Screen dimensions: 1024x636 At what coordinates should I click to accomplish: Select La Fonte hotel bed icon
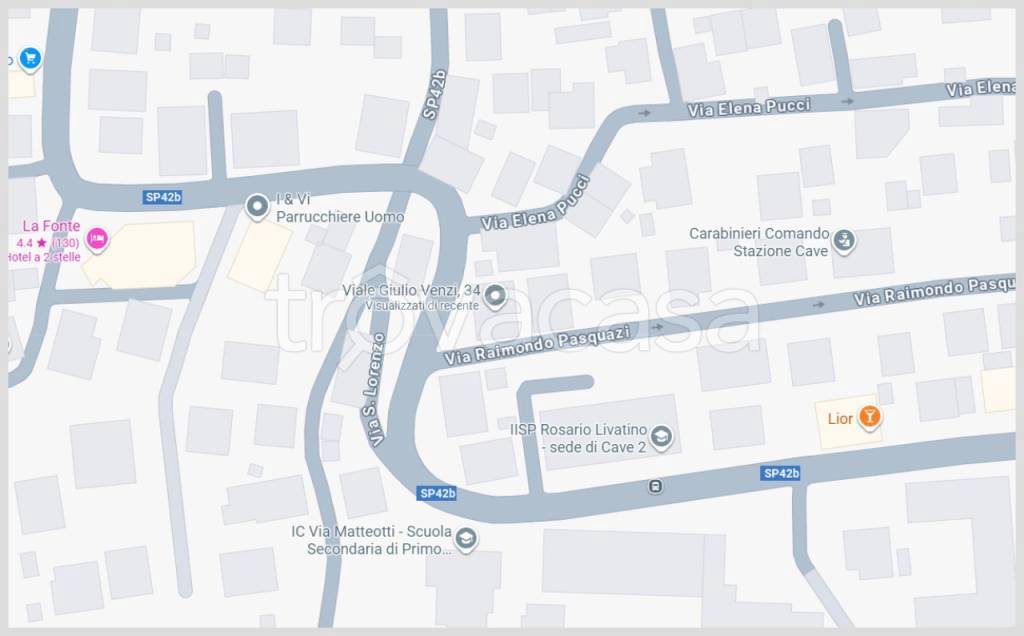(x=97, y=239)
